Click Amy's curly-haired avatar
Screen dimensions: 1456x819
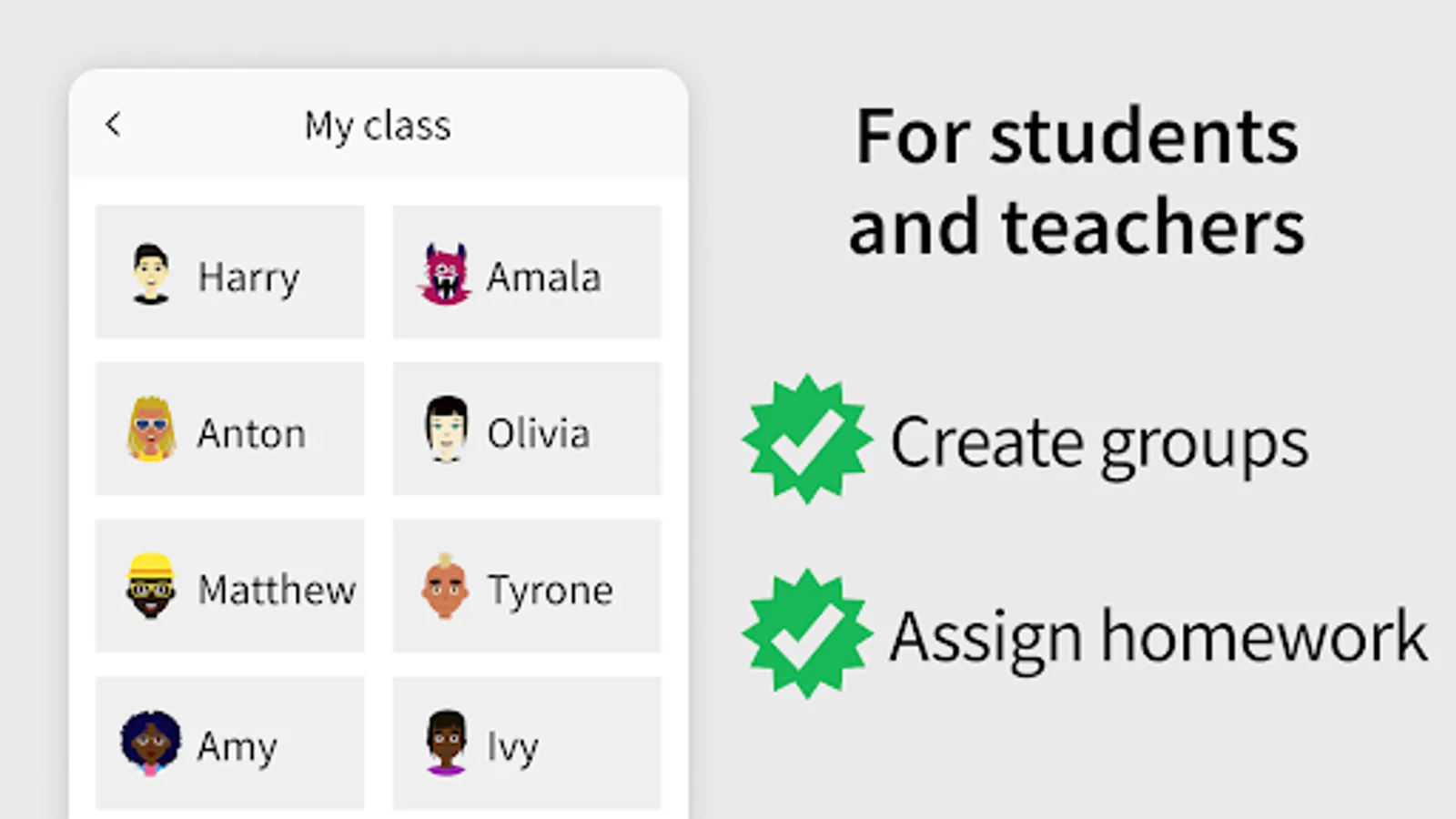click(x=150, y=743)
